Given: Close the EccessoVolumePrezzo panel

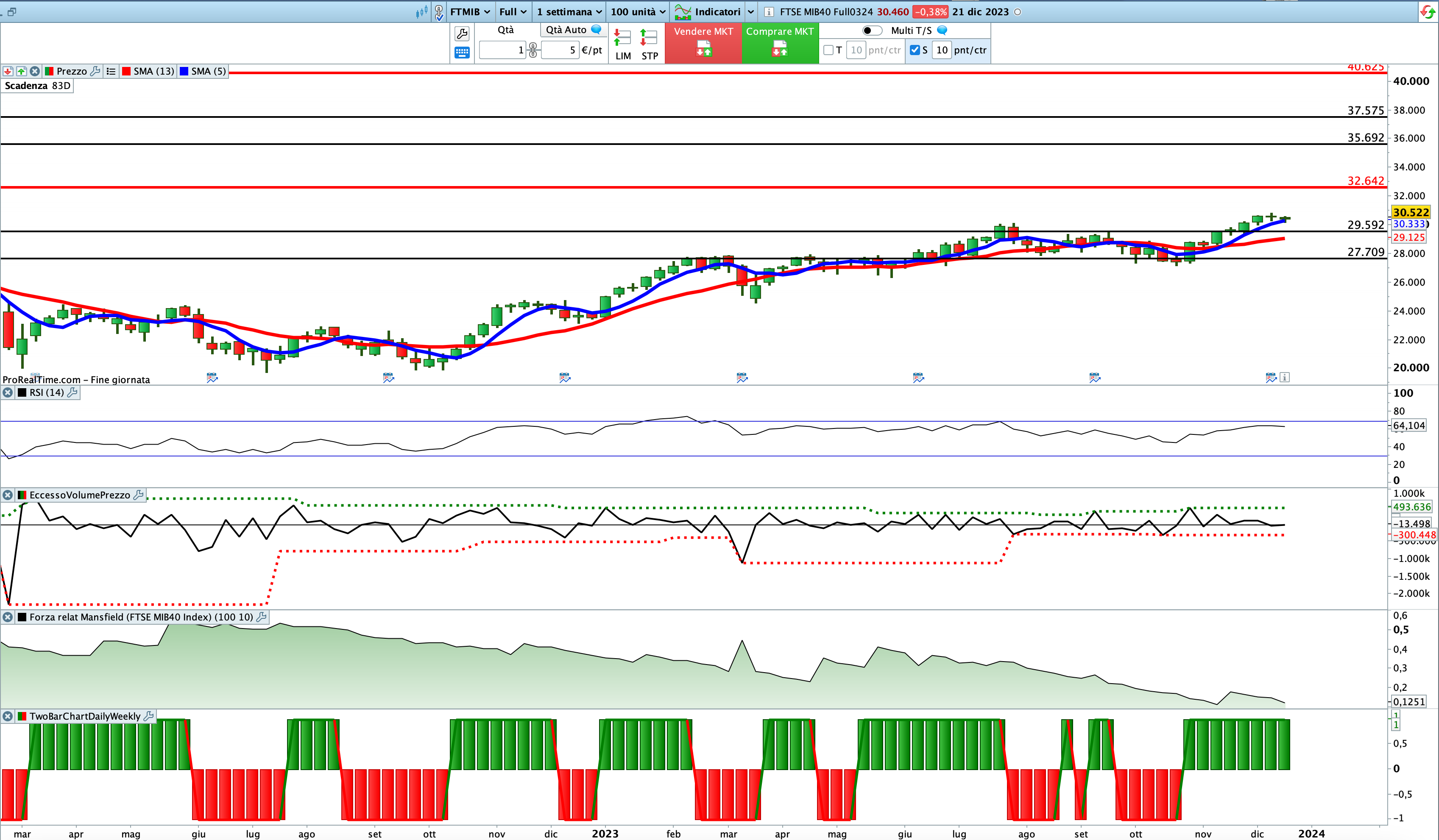Looking at the screenshot, I should pos(8,495).
